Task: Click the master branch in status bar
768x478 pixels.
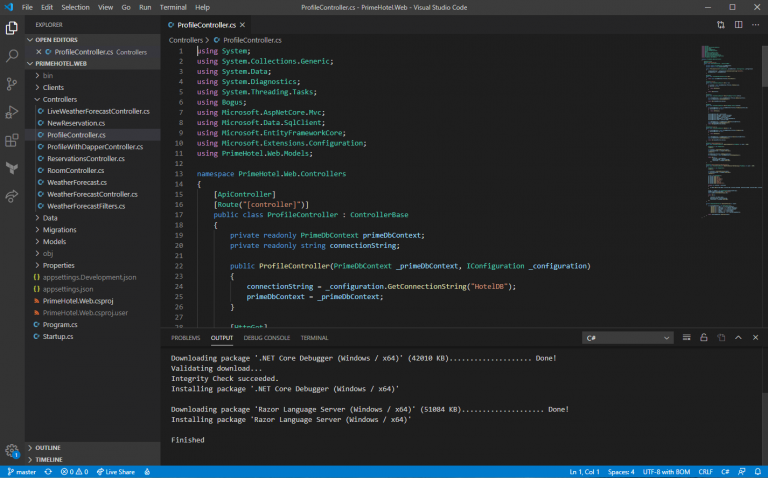Action: [x=21, y=471]
